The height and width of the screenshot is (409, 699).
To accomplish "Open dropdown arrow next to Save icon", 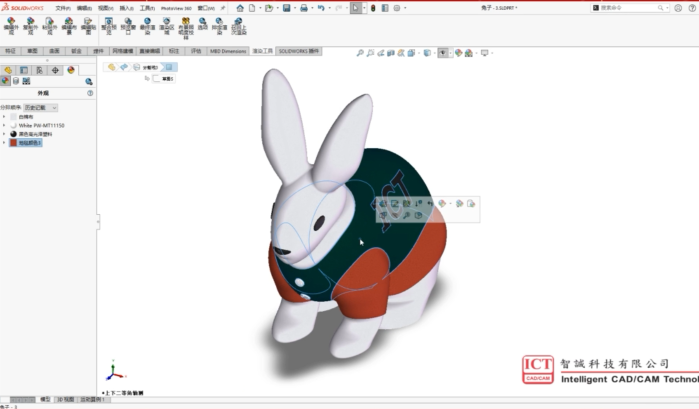I will coord(295,8).
